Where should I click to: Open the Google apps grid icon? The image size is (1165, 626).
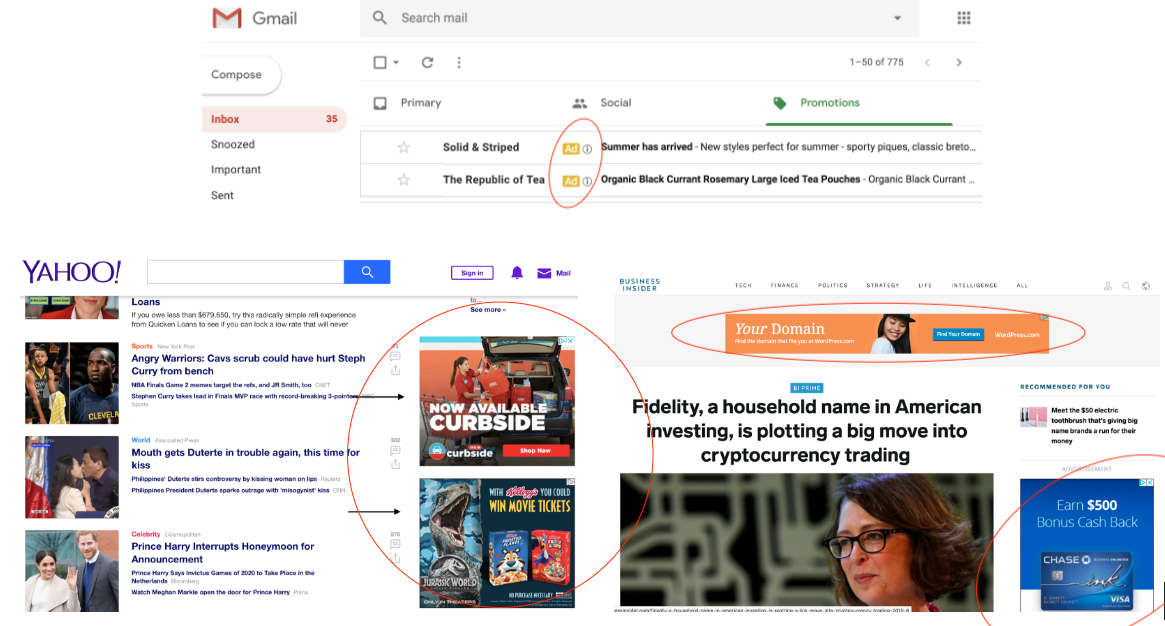tap(964, 18)
